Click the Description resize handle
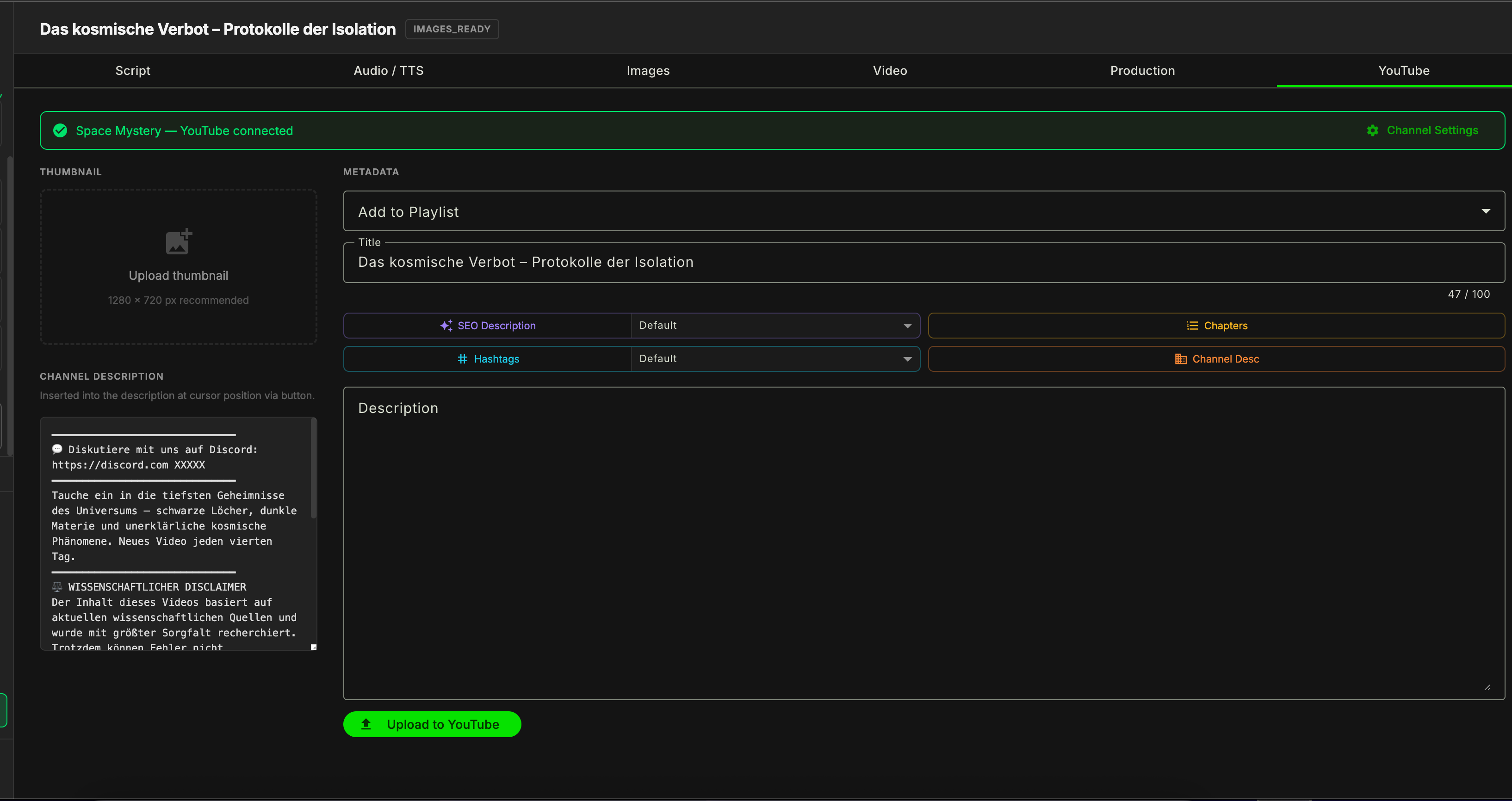Viewport: 1512px width, 801px height. click(1487, 687)
